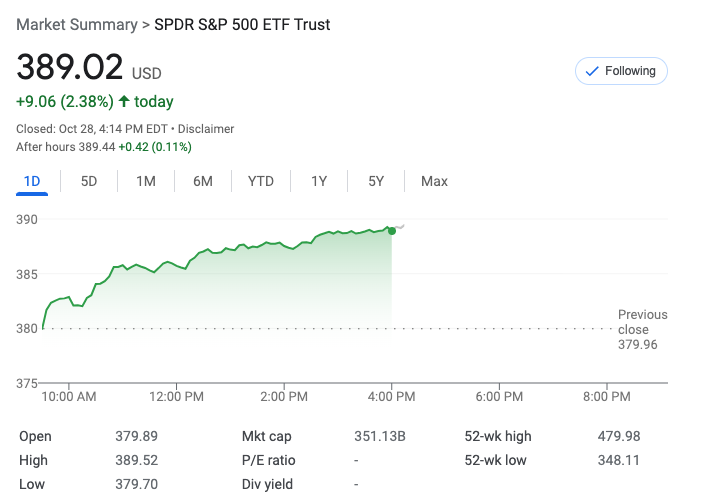
Task: Click the green up arrow icon
Action: pyautogui.click(x=124, y=101)
